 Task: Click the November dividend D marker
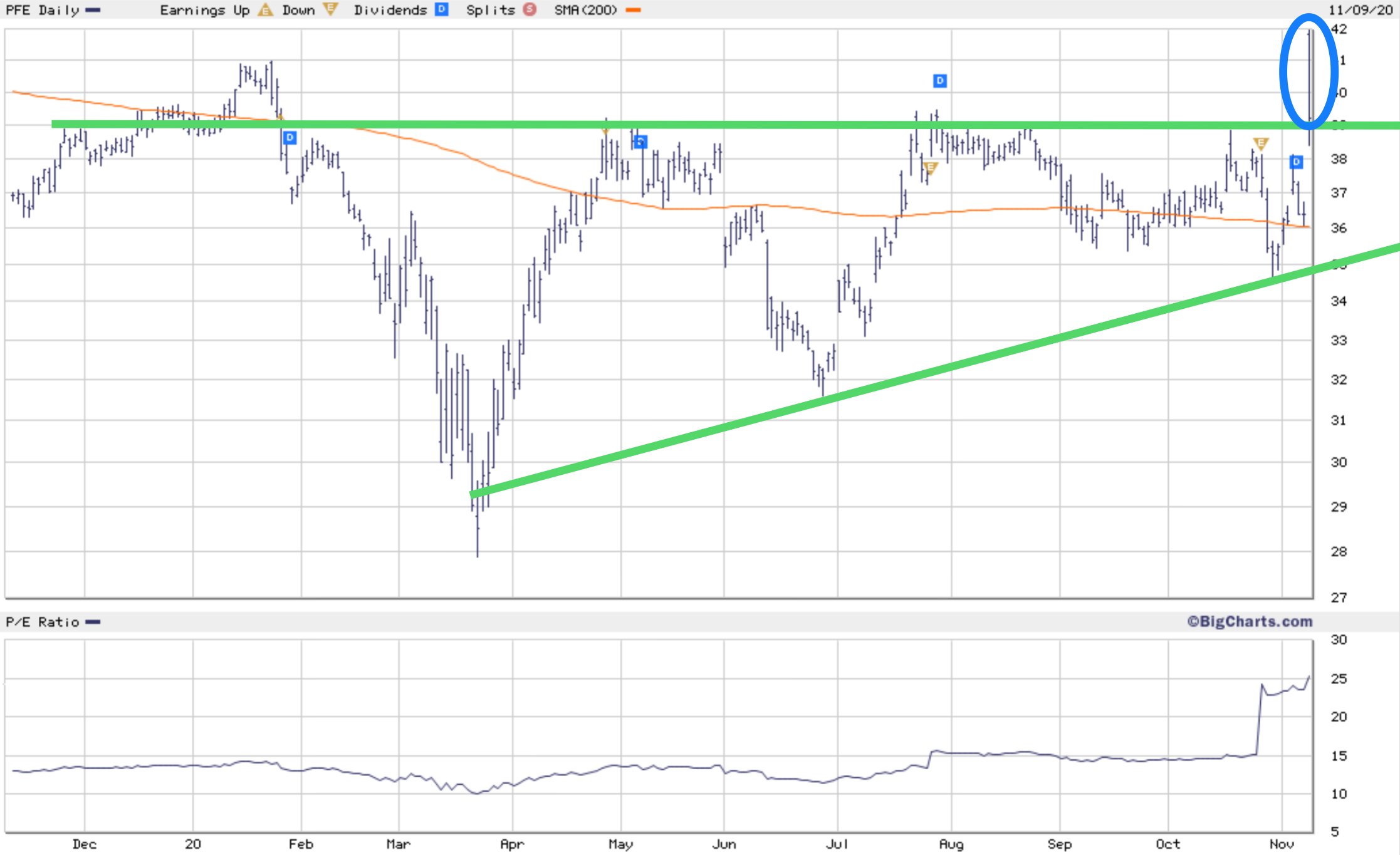1296,162
